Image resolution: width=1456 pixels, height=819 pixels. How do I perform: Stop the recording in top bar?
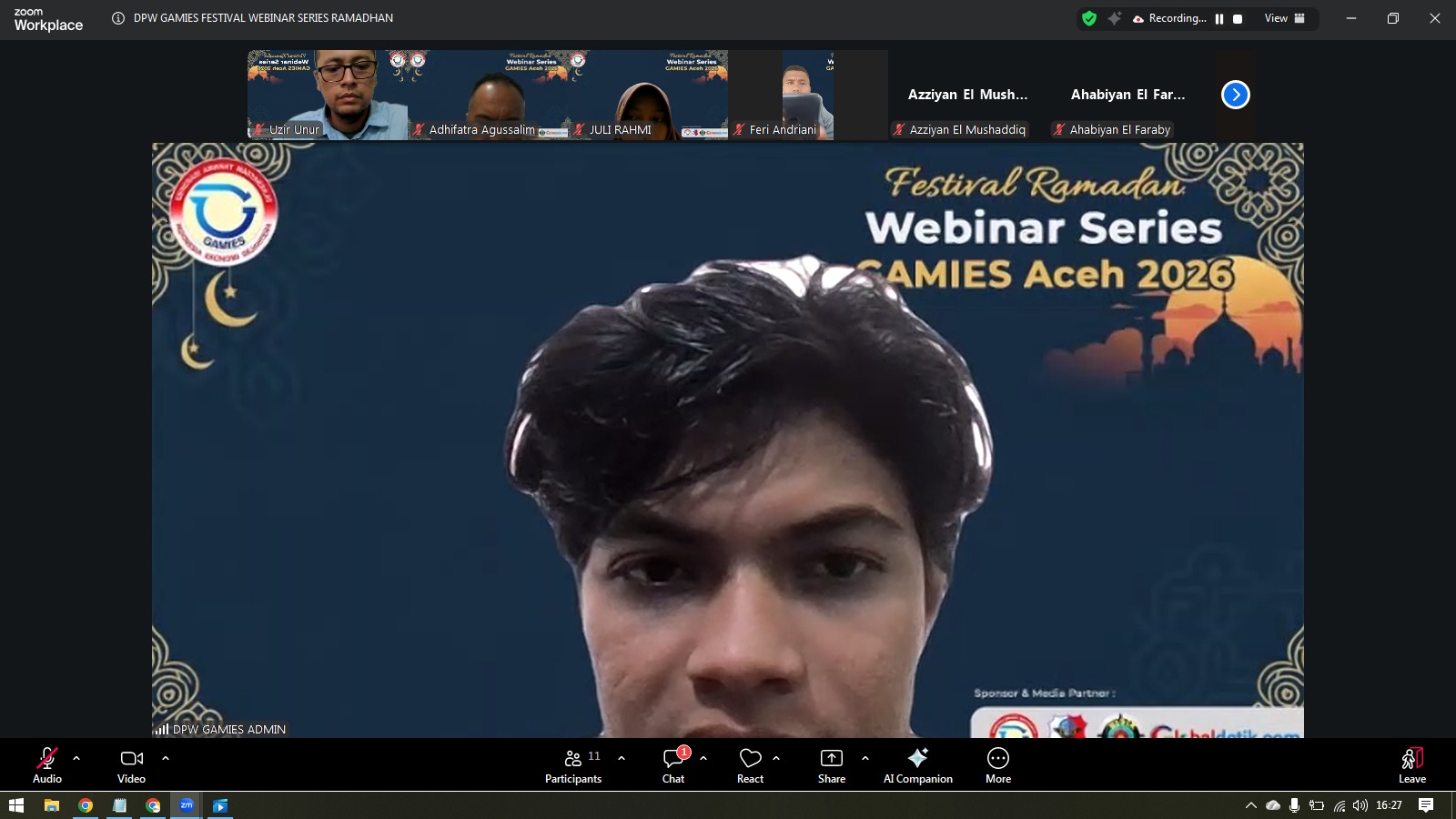(x=1238, y=19)
